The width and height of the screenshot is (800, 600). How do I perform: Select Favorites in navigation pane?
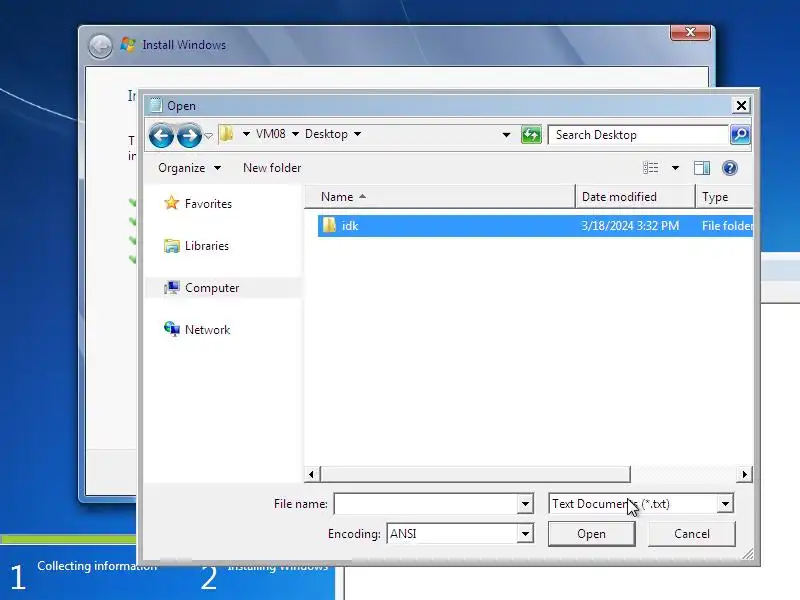[208, 204]
